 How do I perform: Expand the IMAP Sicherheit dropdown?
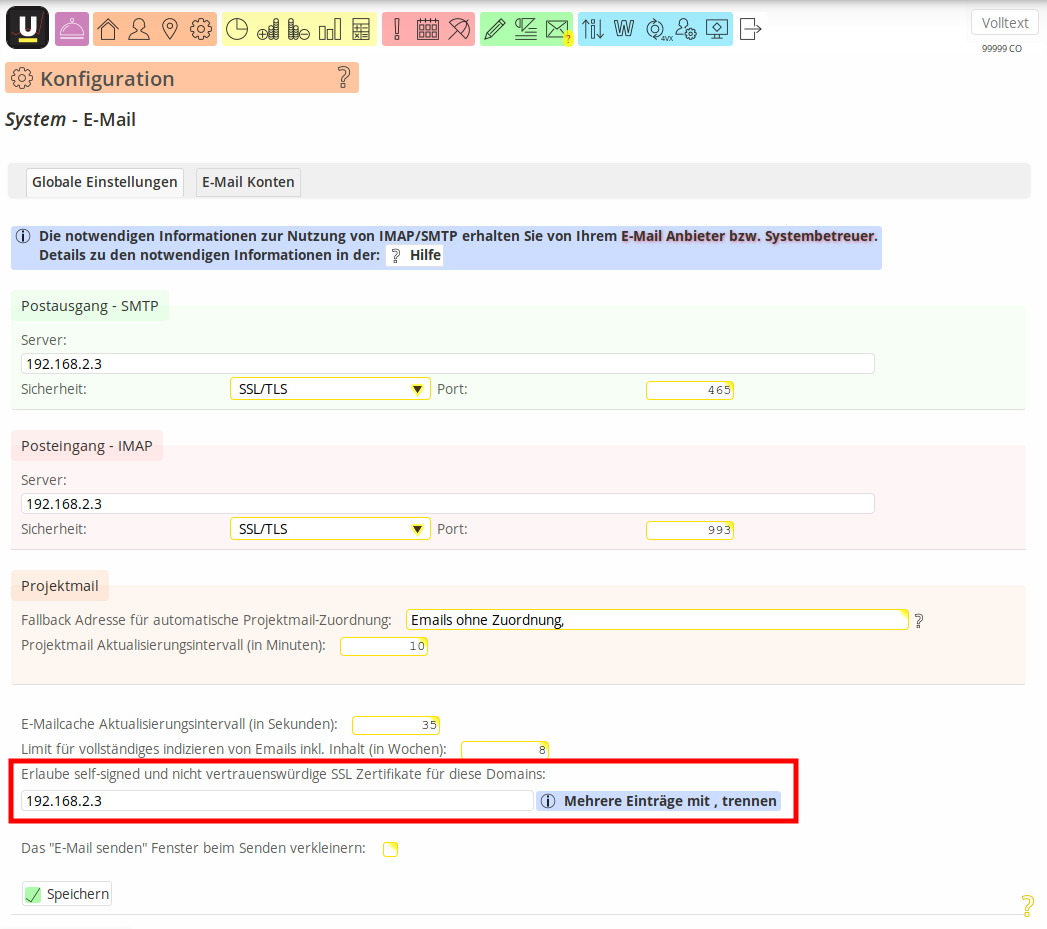pos(330,529)
